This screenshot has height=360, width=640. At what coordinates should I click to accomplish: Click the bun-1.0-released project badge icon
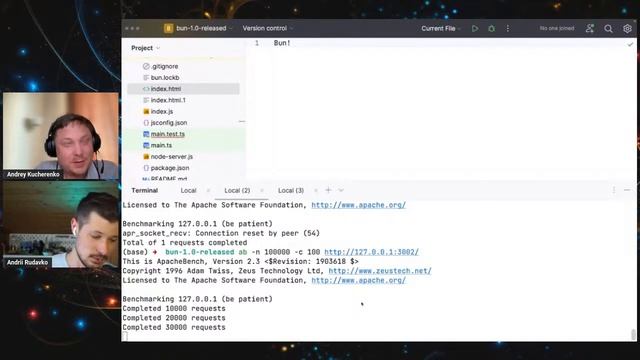[168, 28]
